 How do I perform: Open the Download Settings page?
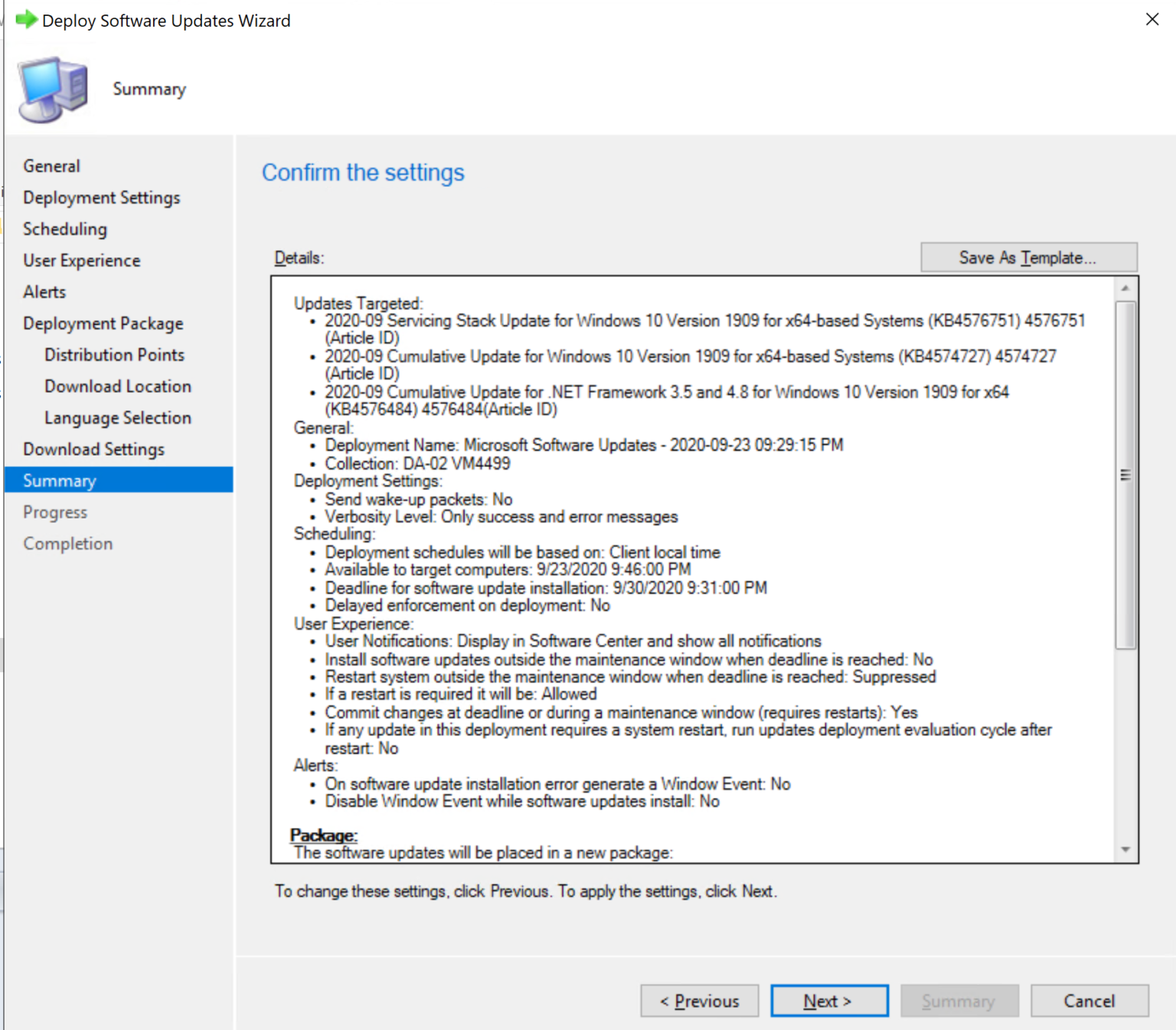click(x=93, y=449)
